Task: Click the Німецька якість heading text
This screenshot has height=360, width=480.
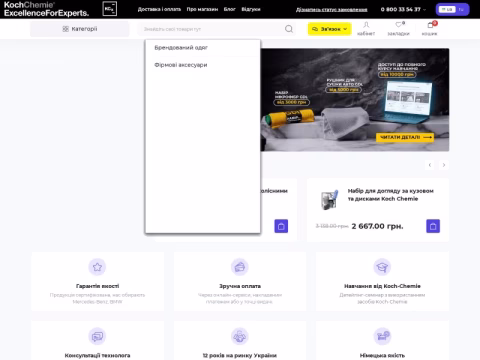Action: tap(382, 355)
